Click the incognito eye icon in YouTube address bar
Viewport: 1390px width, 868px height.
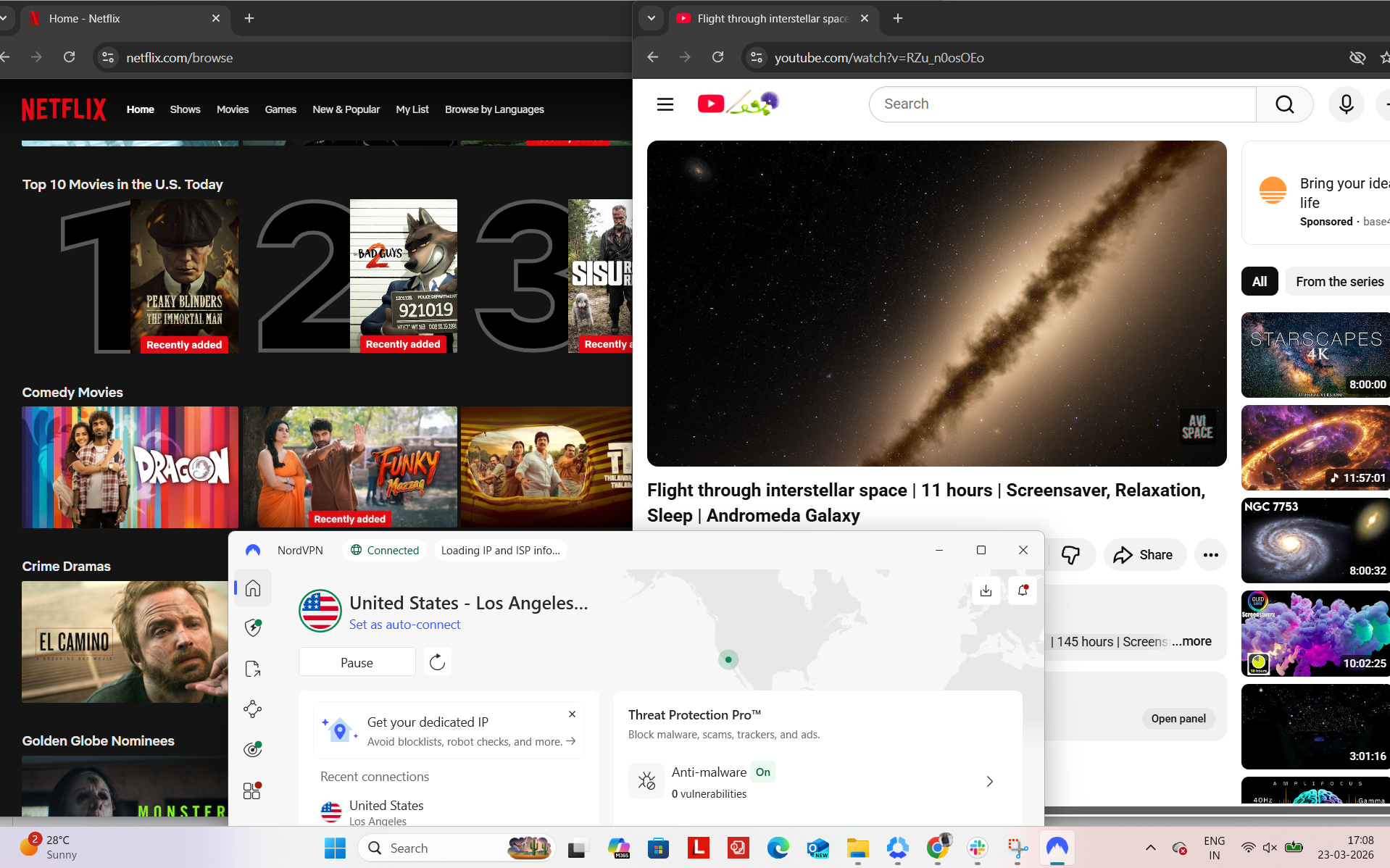click(1357, 57)
